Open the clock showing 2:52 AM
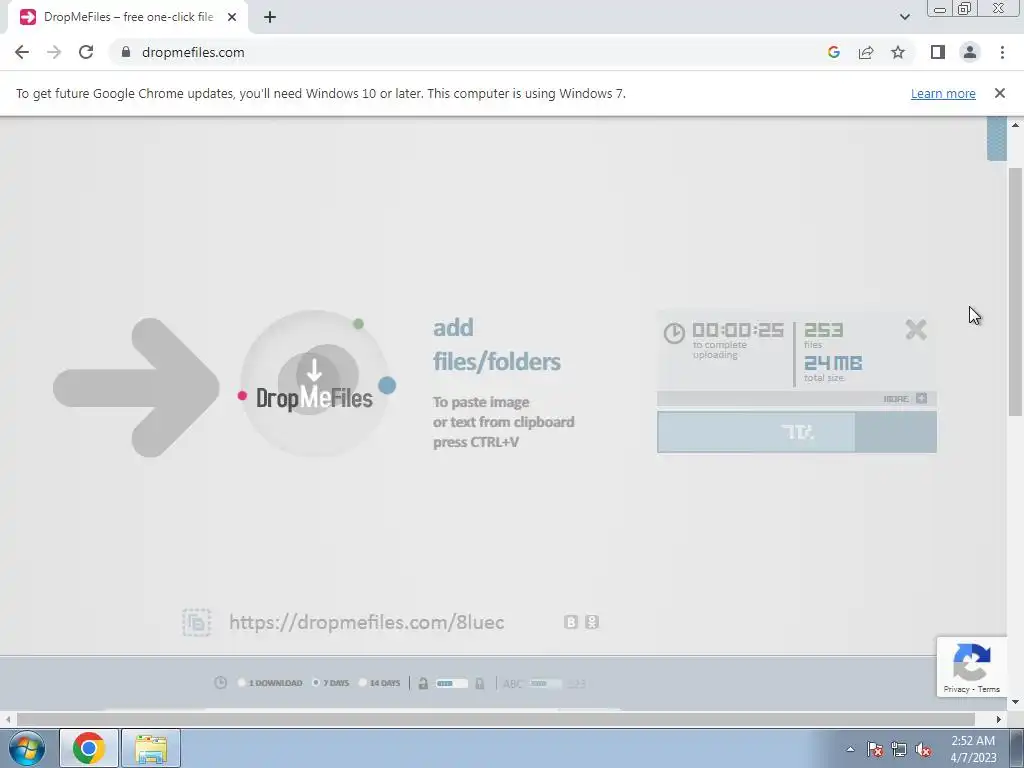Image resolution: width=1024 pixels, height=768 pixels. click(x=973, y=749)
